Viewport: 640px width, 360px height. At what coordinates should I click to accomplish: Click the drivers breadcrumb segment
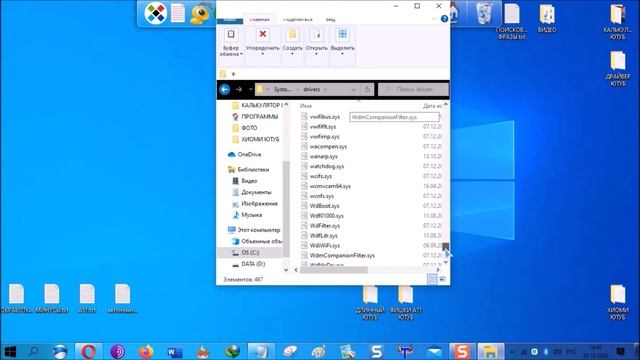pos(311,89)
